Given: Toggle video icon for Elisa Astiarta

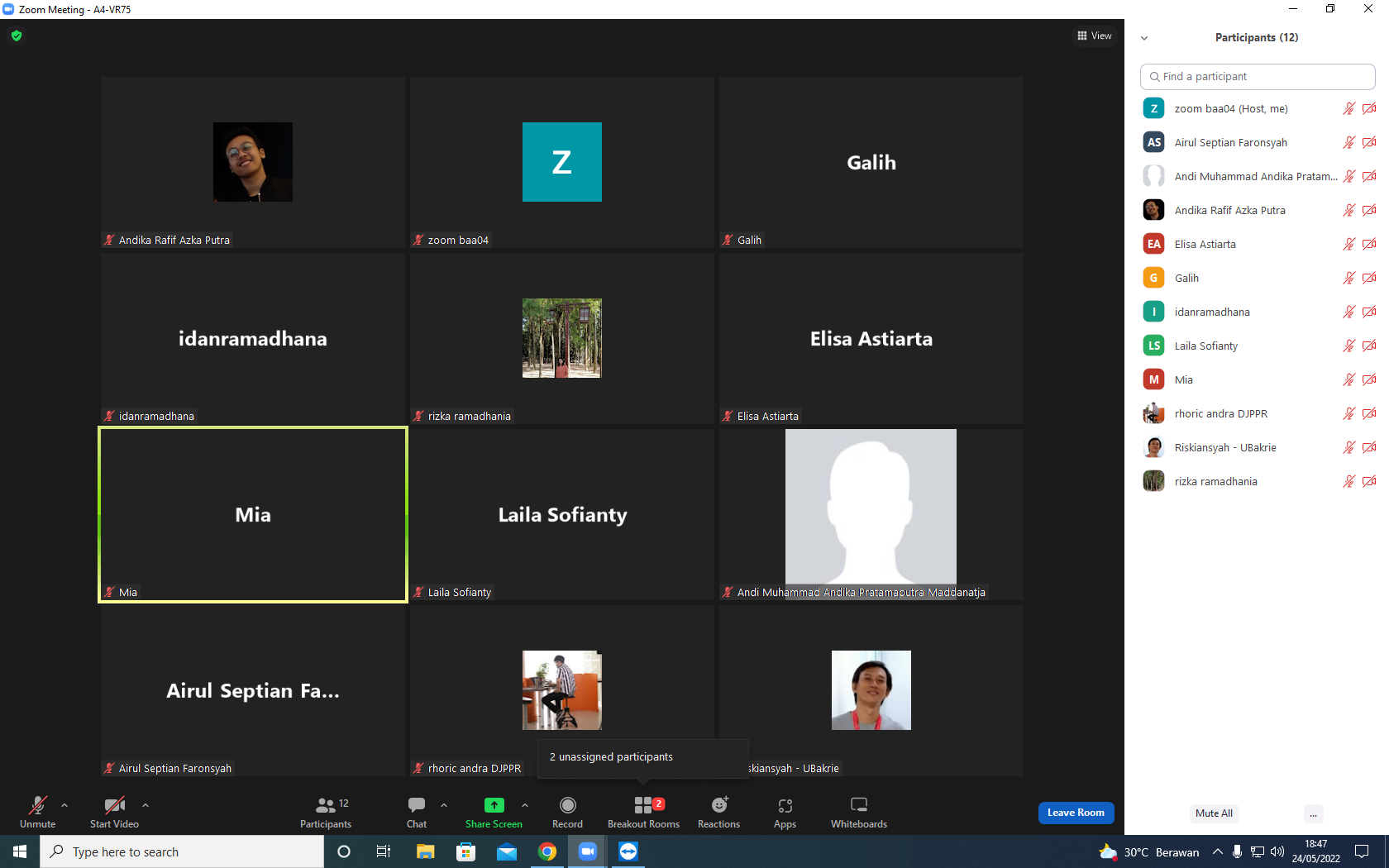Looking at the screenshot, I should point(1369,244).
